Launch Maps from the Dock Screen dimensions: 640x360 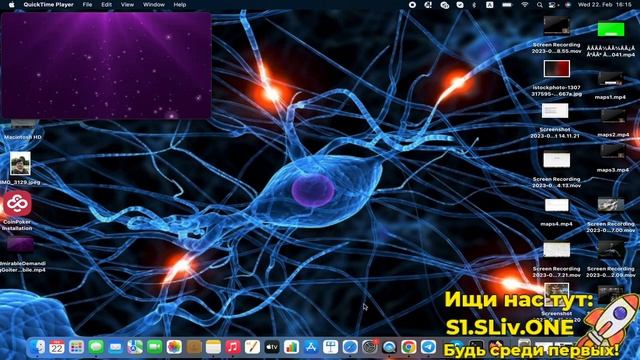tap(135, 347)
